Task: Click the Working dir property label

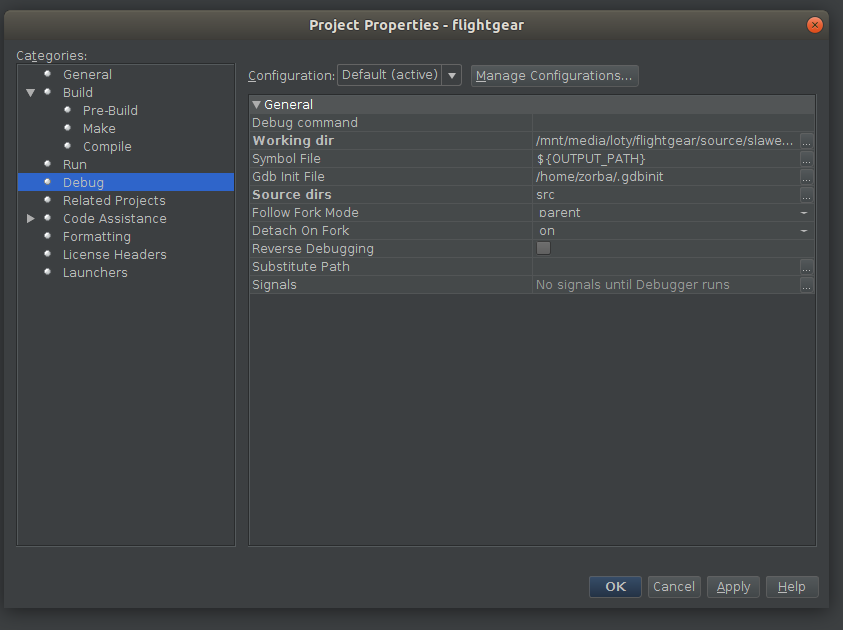Action: [x=293, y=141]
